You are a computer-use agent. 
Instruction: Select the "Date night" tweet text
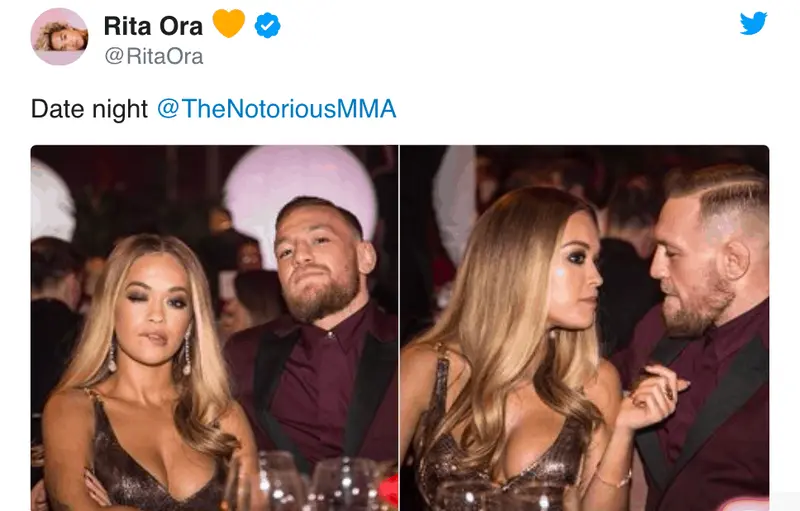point(89,109)
